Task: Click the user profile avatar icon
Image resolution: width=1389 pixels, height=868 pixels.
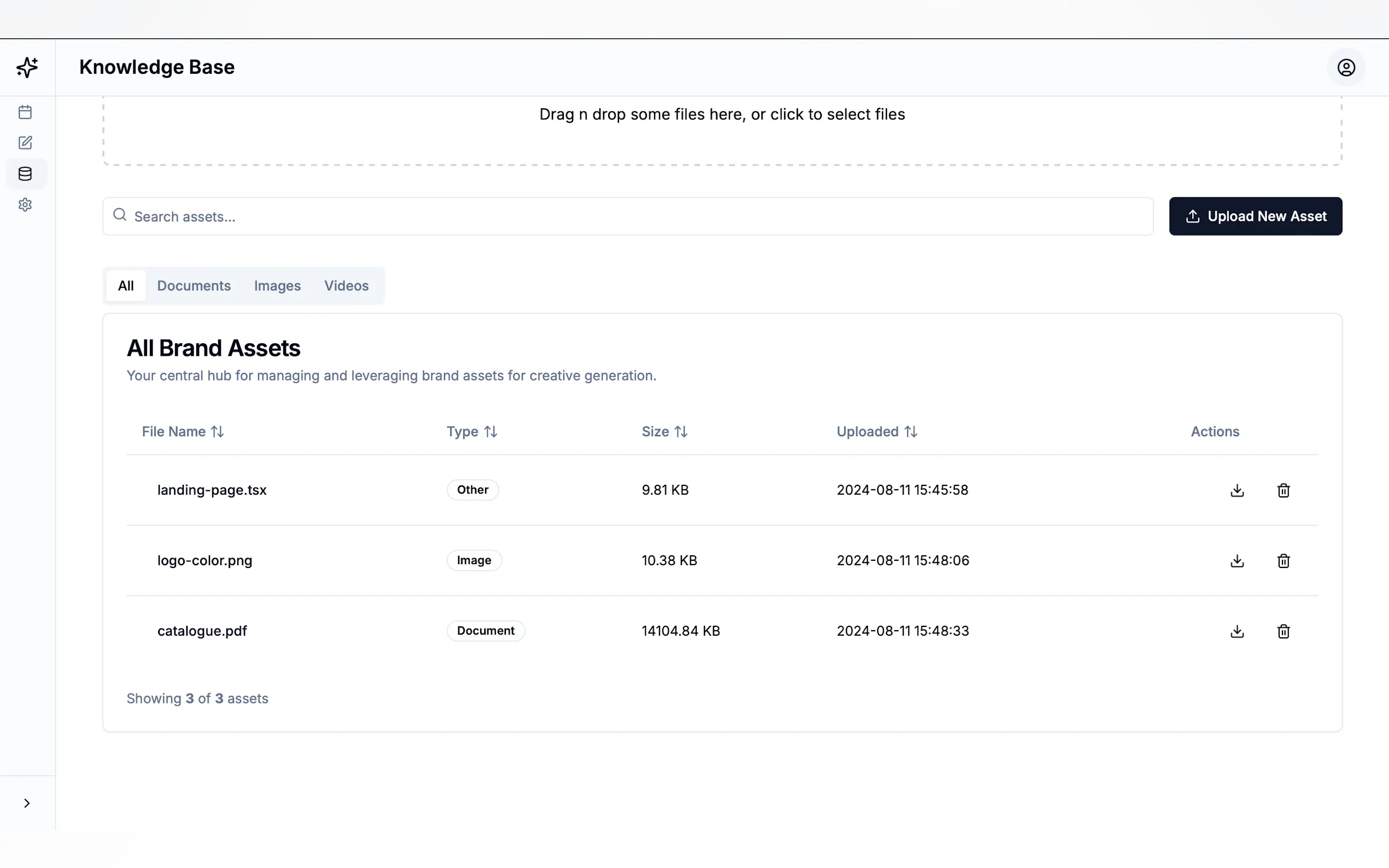Action: (1346, 68)
